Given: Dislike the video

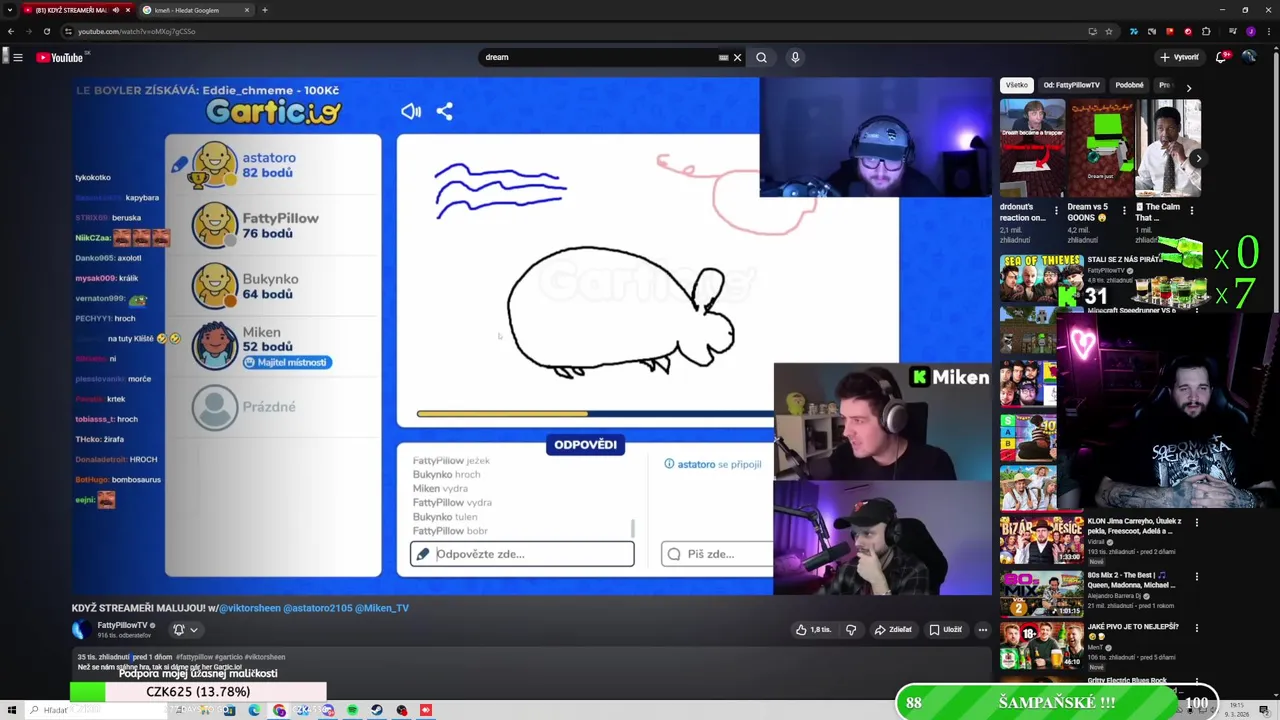Looking at the screenshot, I should pos(851,630).
